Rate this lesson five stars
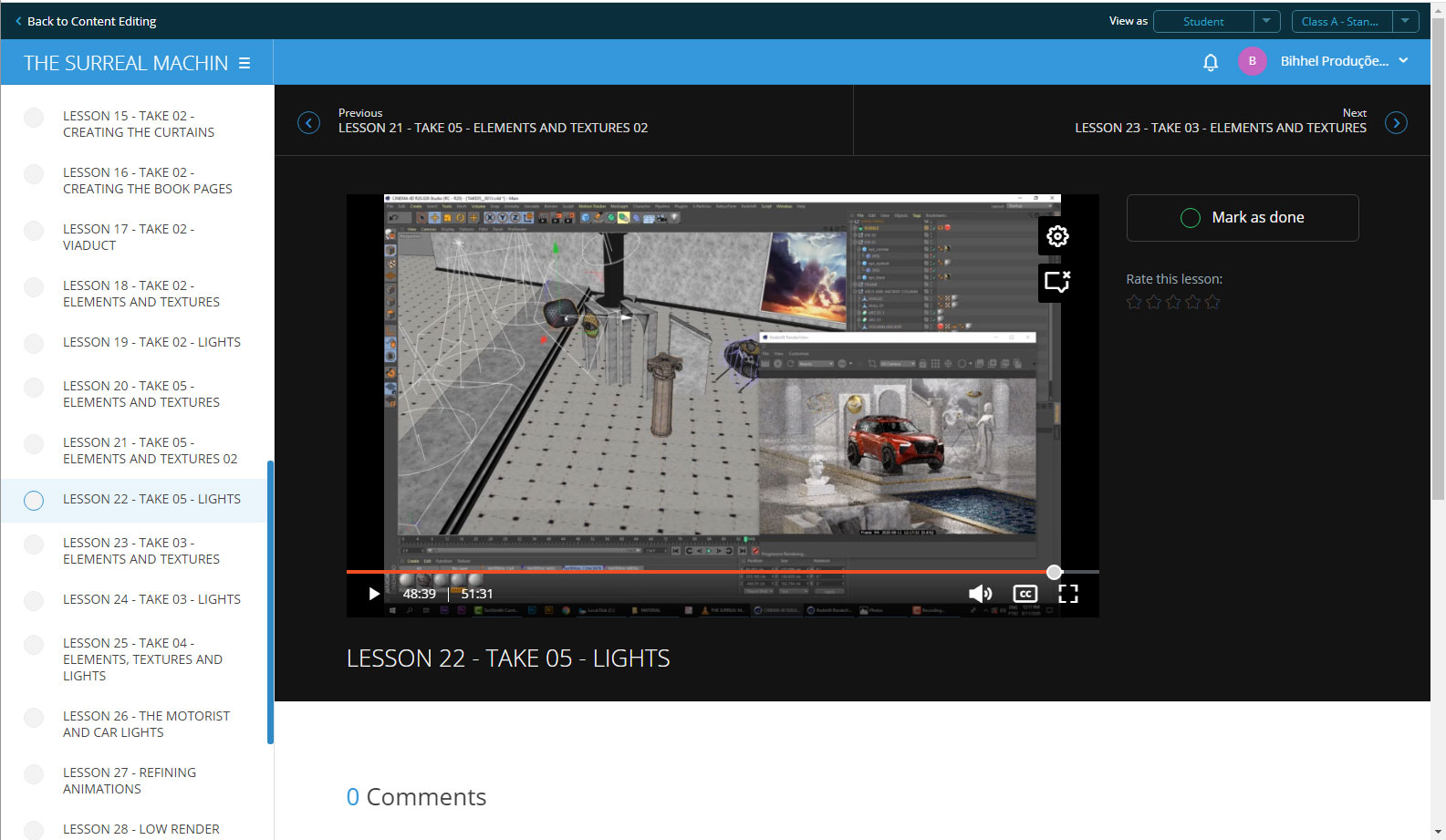This screenshot has height=840, width=1446. [x=1212, y=302]
